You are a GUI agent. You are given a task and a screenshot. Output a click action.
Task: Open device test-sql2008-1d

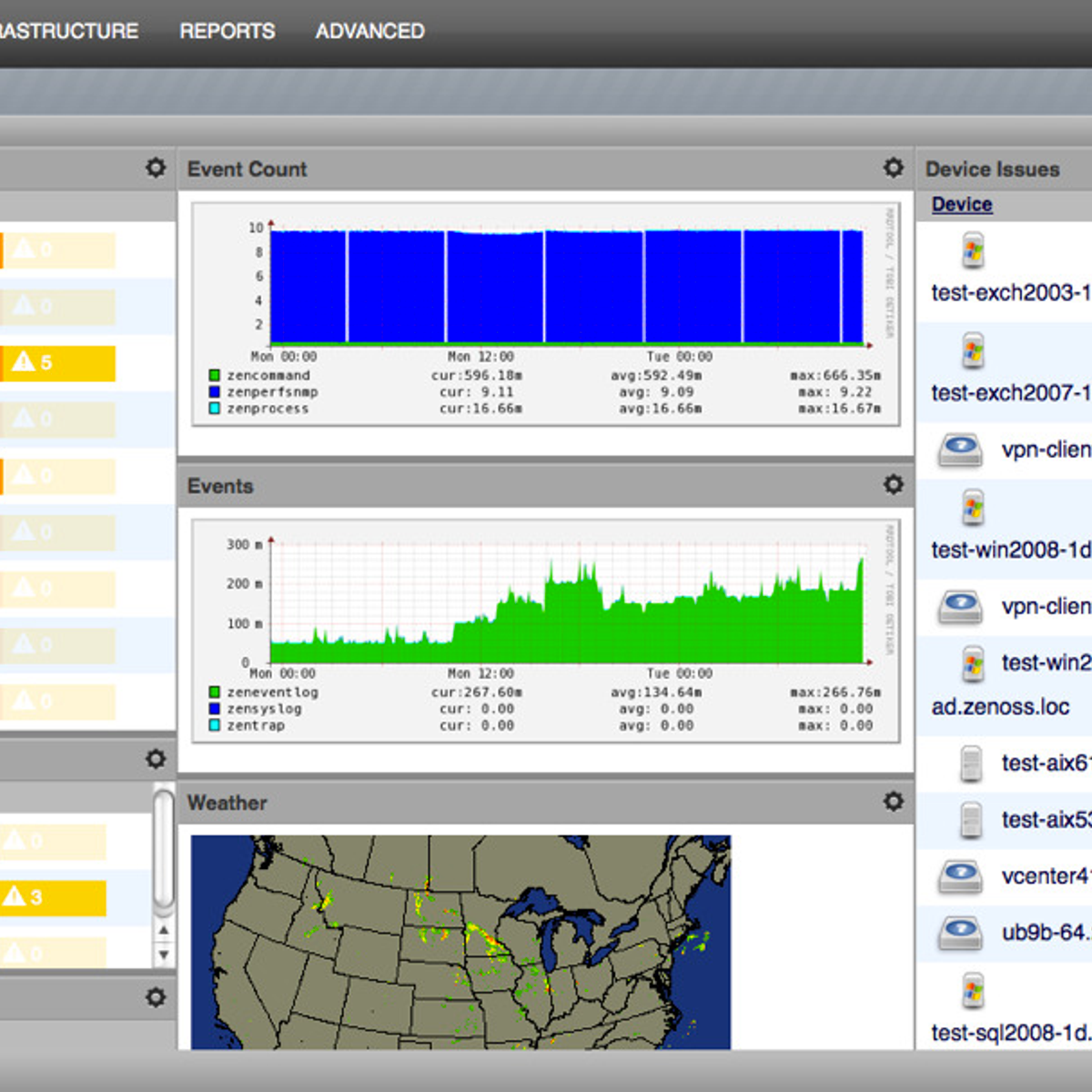coord(1010,1033)
